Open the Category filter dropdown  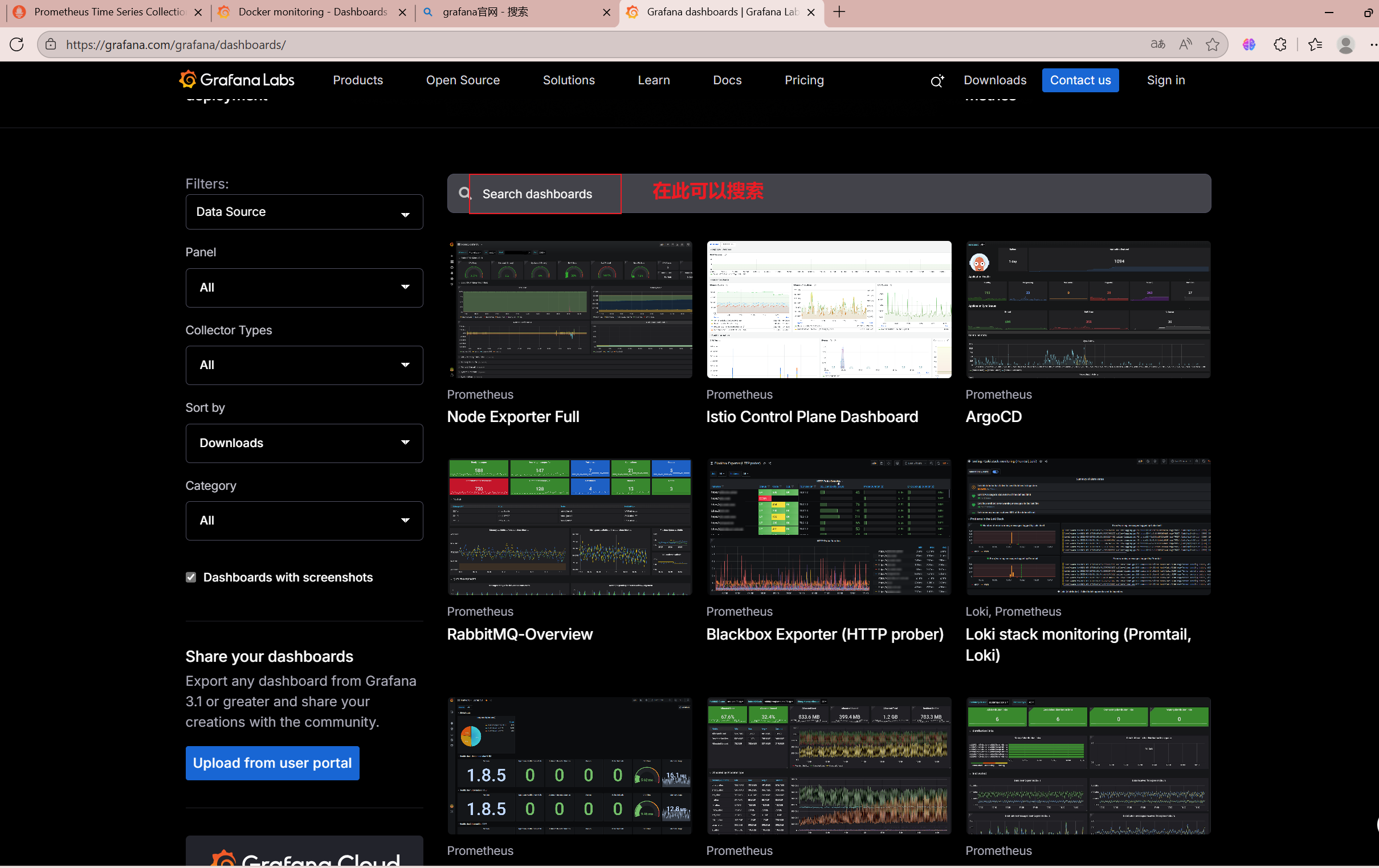click(304, 521)
